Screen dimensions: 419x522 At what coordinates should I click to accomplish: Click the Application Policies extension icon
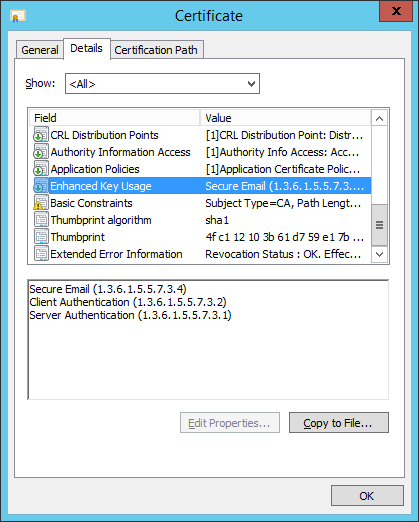(41, 169)
